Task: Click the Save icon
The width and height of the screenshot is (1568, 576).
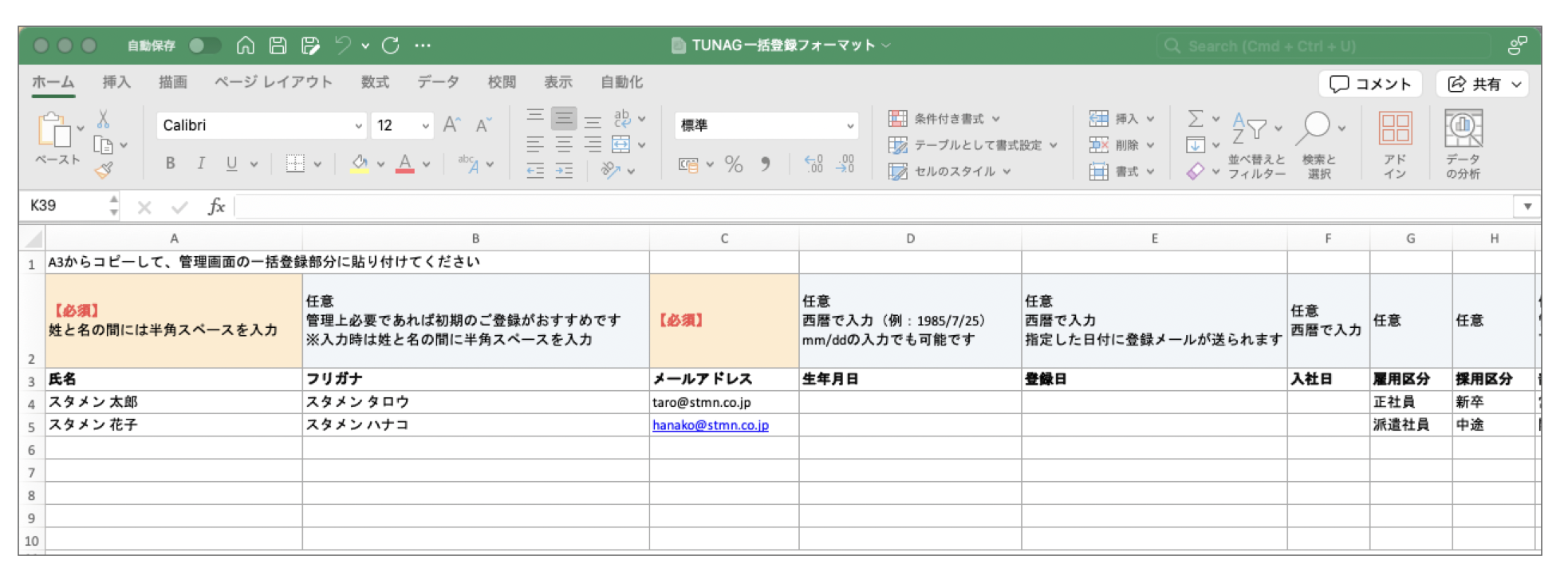Action: pos(278,45)
